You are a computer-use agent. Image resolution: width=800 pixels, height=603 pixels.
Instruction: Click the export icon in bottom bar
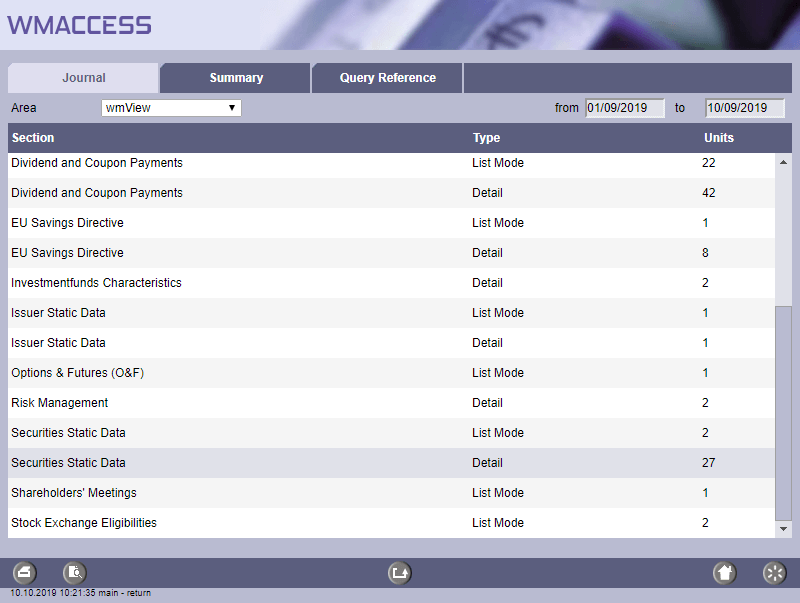click(x=400, y=573)
